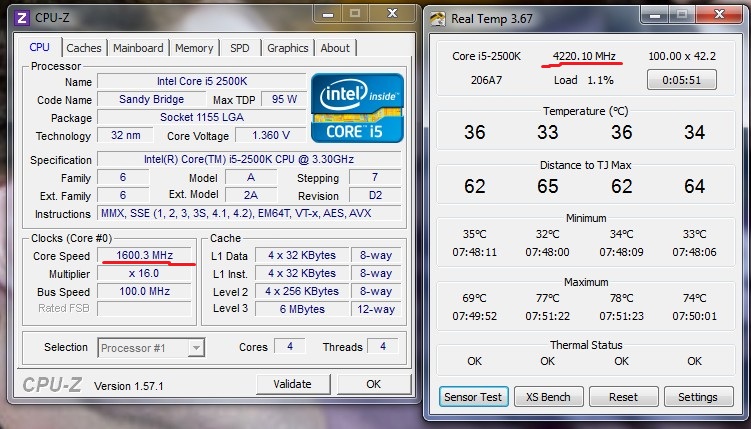Minimize the CPU-Z window

tap(328, 14)
